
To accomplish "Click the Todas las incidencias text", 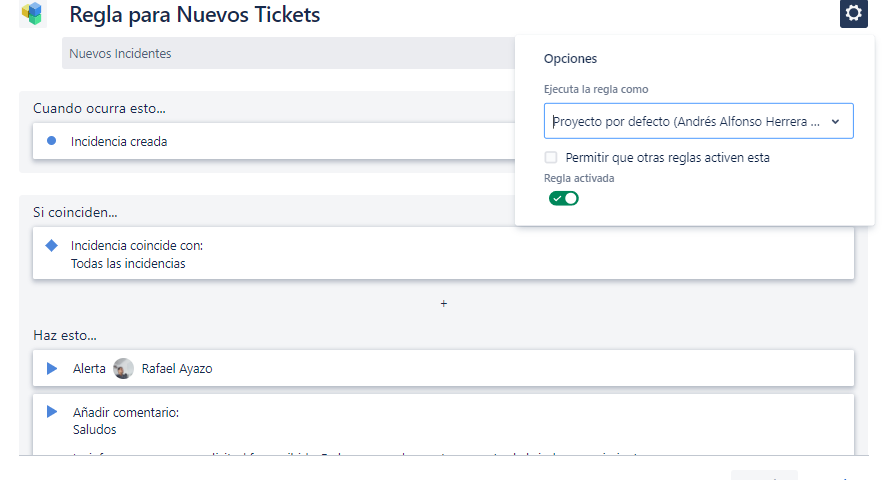I will [x=128, y=264].
